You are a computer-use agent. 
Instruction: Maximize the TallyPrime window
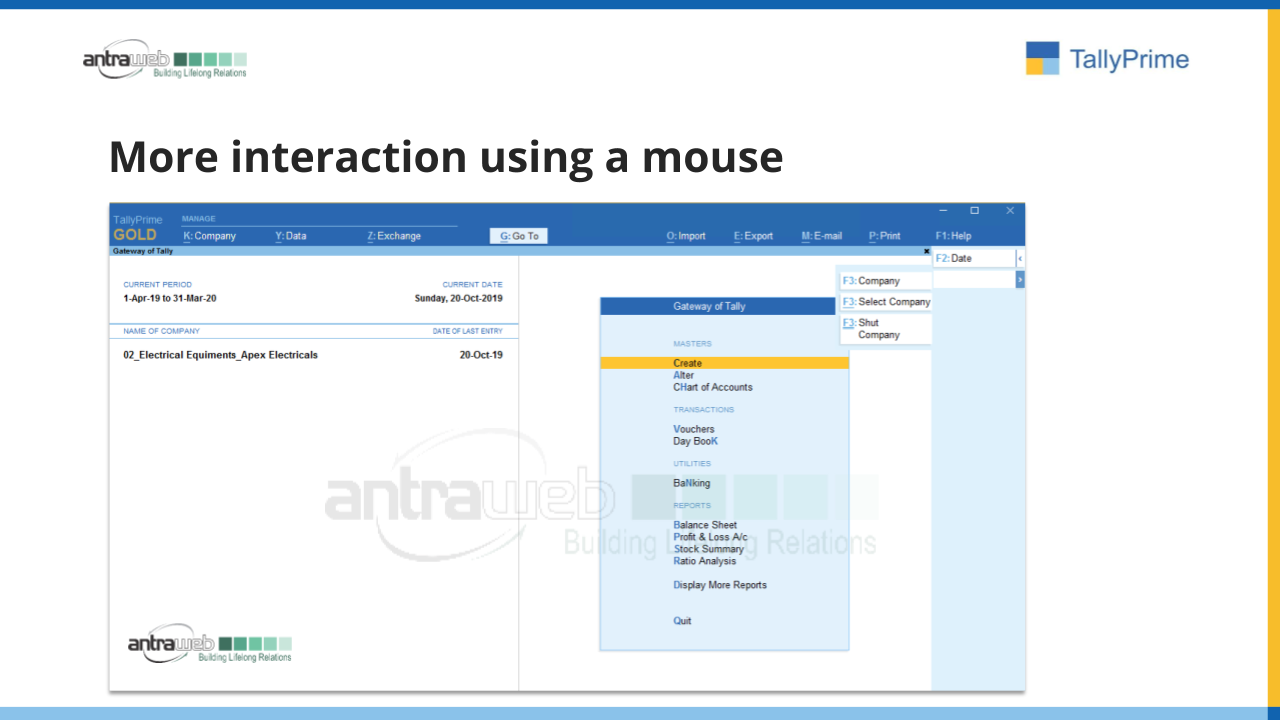coord(975,211)
